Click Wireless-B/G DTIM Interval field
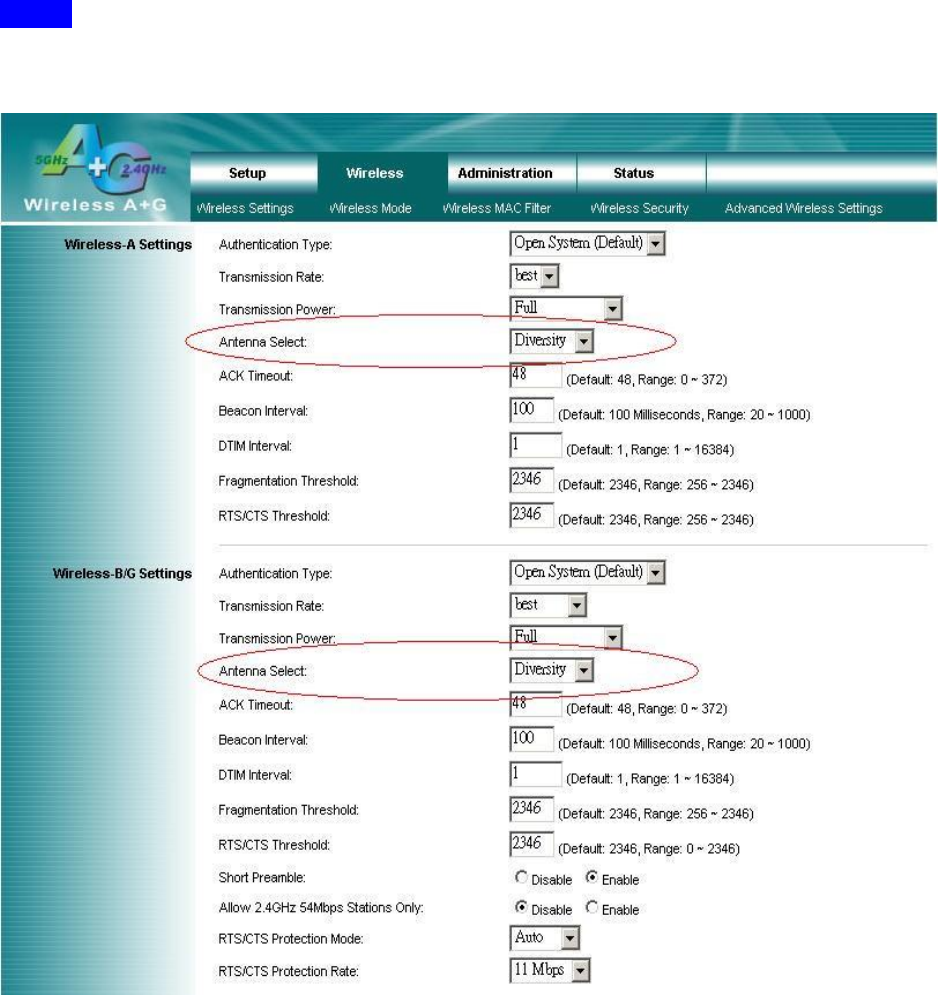Image resolution: width=938 pixels, height=995 pixels. 536,774
